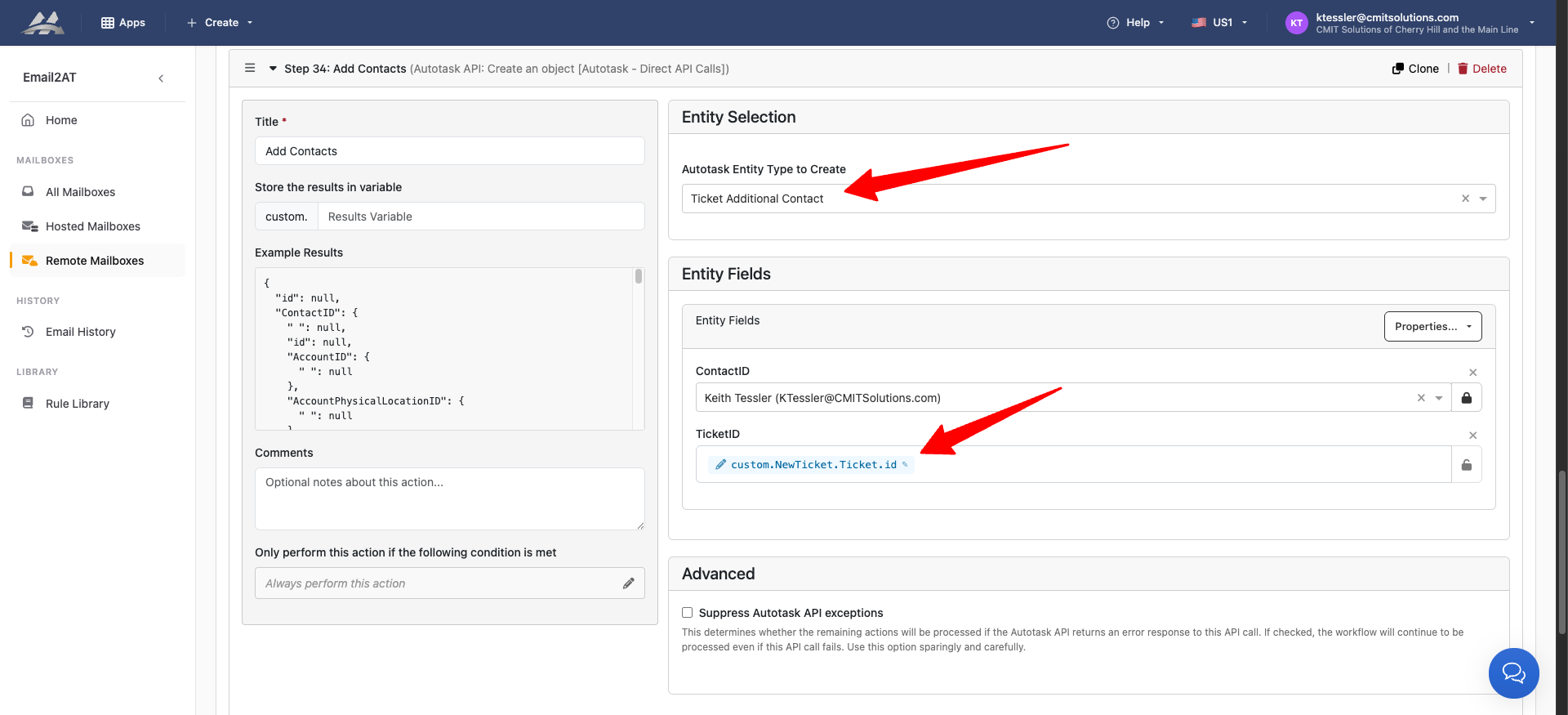Enable Suppress Autotask API exceptions checkbox
The width and height of the screenshot is (1568, 715).
[x=688, y=613]
